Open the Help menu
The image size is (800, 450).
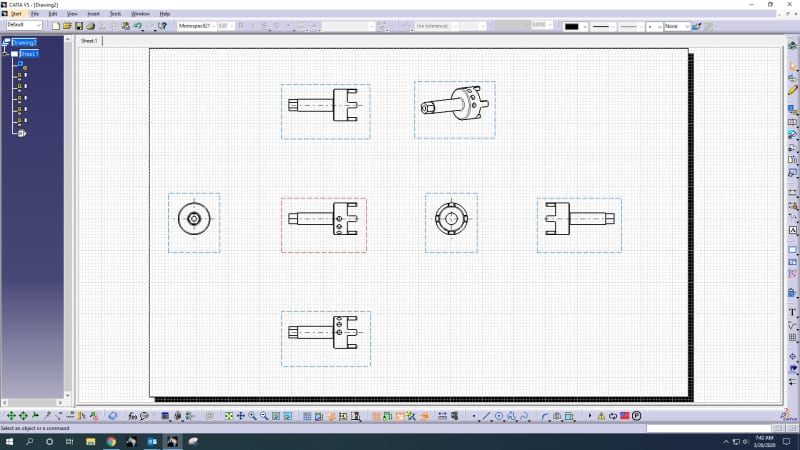(x=164, y=14)
